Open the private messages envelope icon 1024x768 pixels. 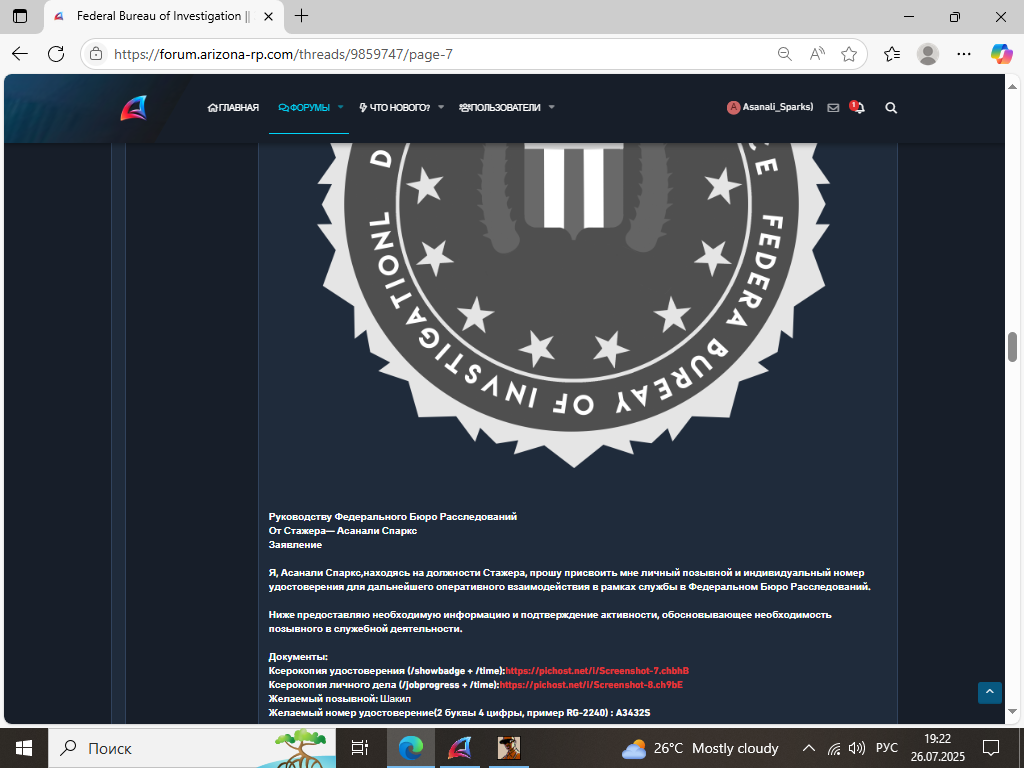point(833,108)
